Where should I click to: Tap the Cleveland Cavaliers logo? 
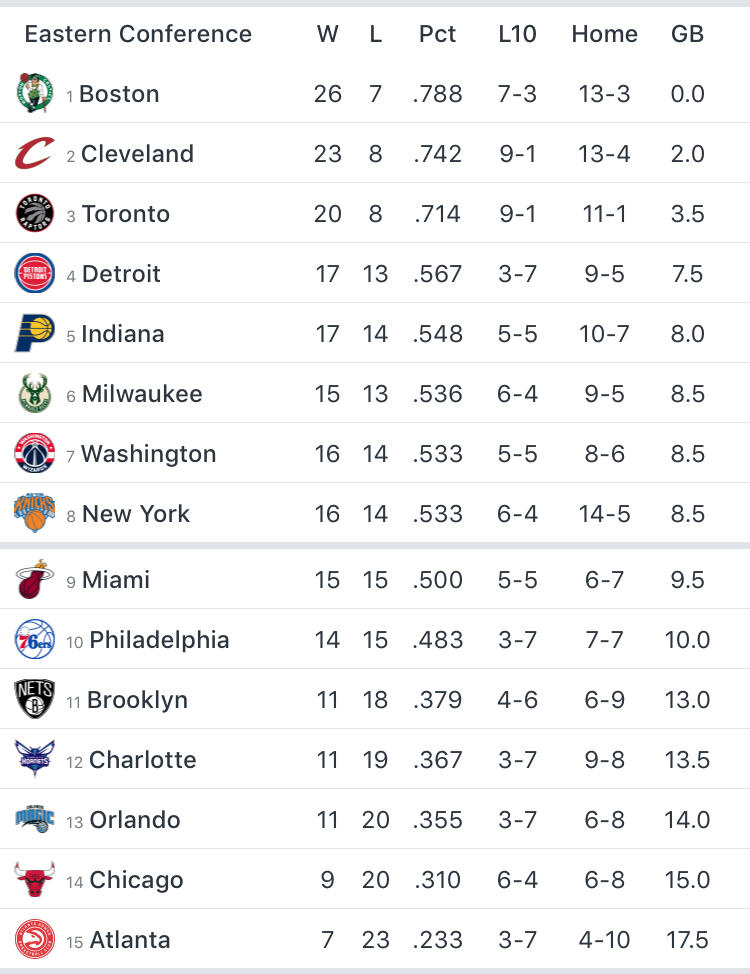[34, 153]
